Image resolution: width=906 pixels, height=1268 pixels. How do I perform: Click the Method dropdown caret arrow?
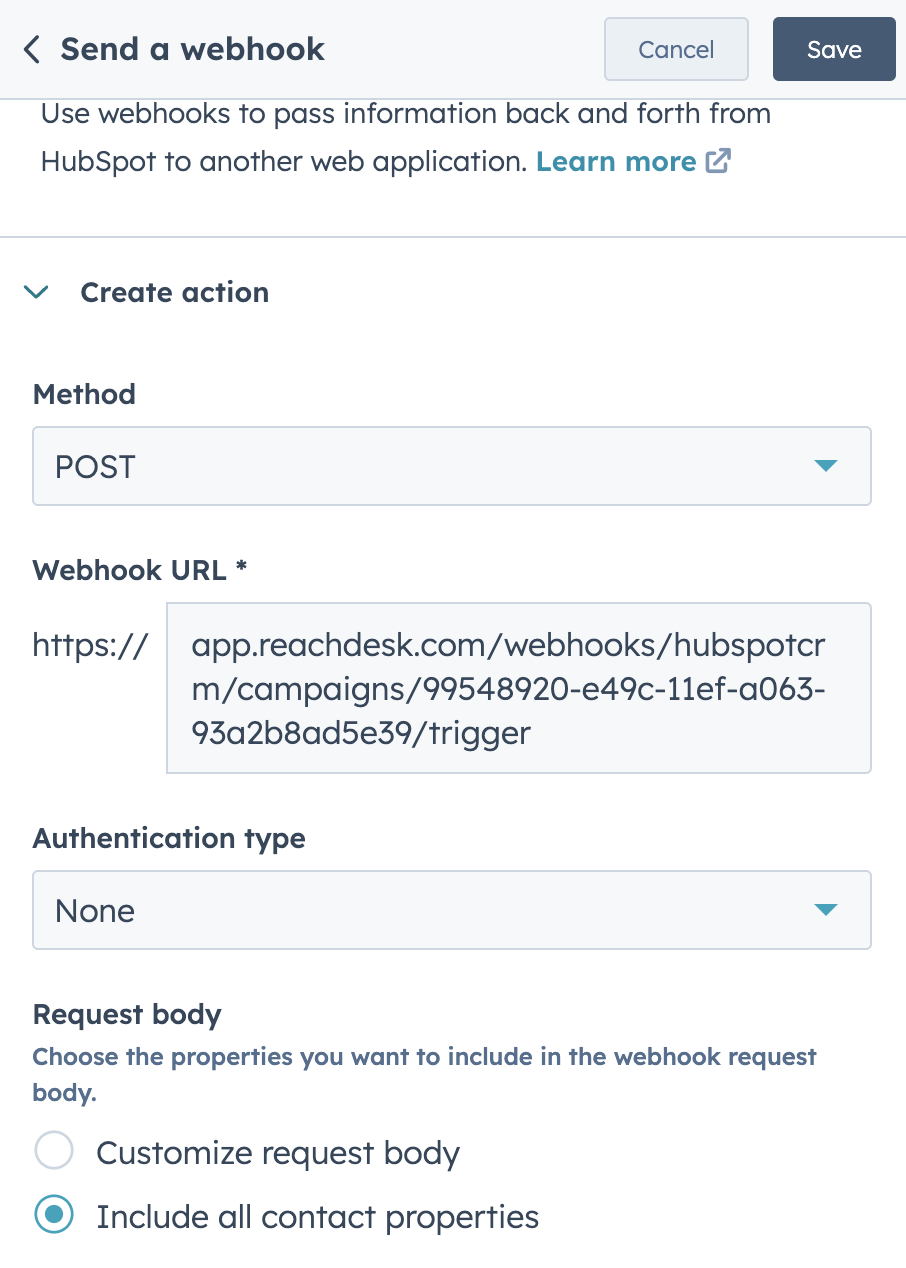(x=825, y=466)
